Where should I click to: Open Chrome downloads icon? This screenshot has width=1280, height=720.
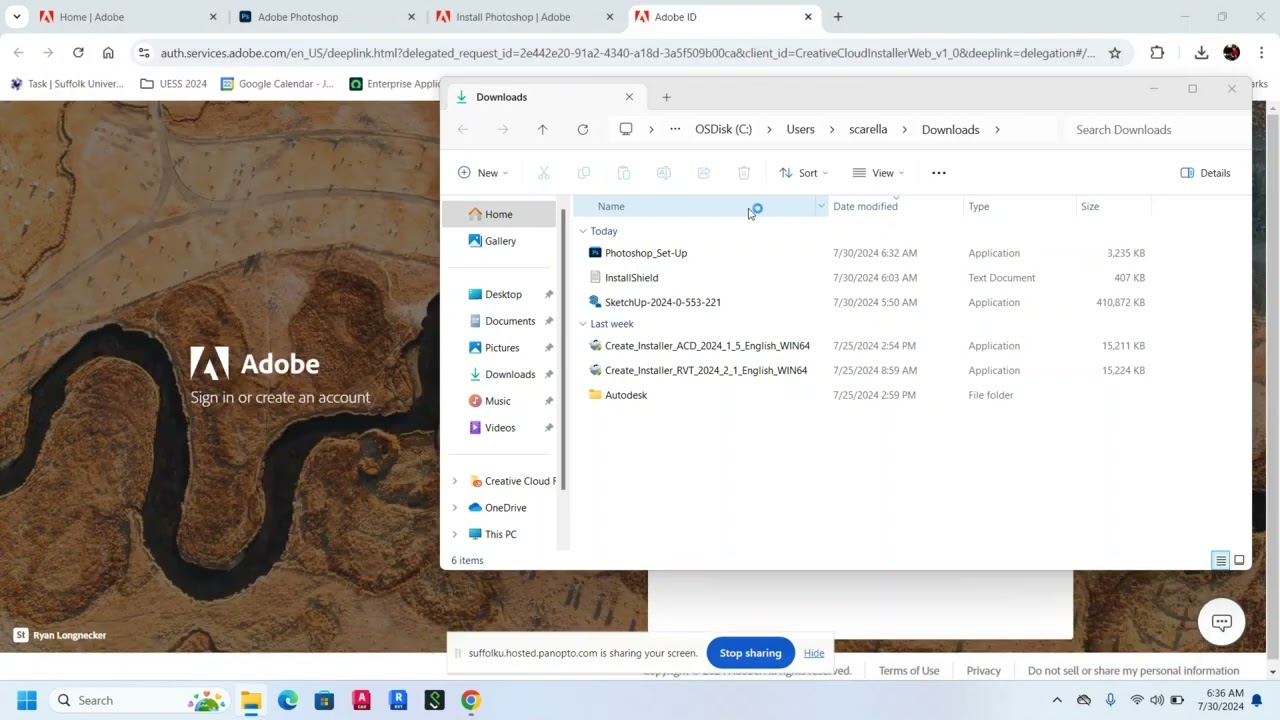(x=1201, y=53)
